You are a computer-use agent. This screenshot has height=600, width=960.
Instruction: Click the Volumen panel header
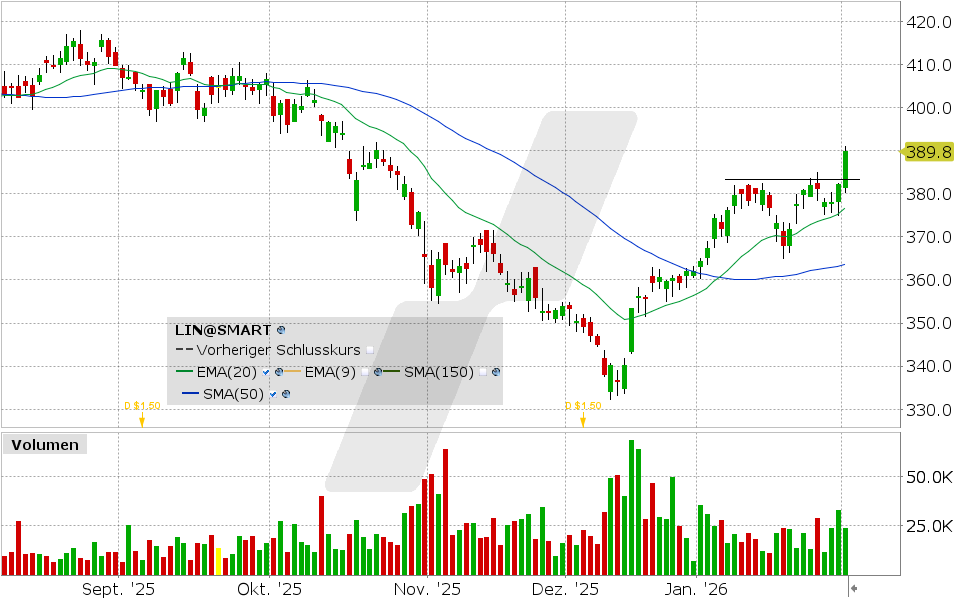[44, 445]
